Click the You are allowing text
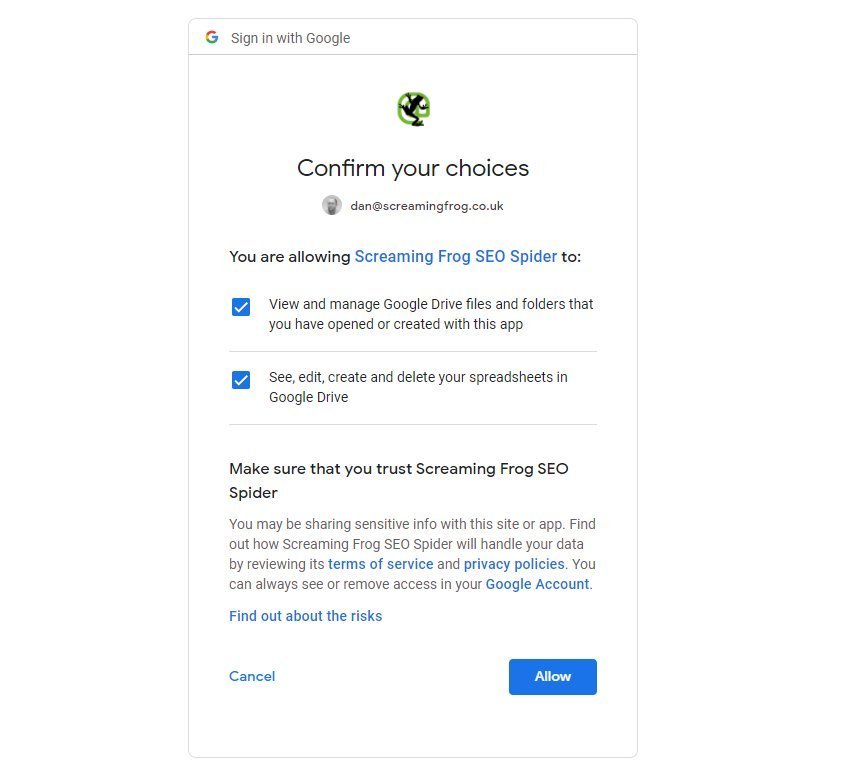 (290, 257)
